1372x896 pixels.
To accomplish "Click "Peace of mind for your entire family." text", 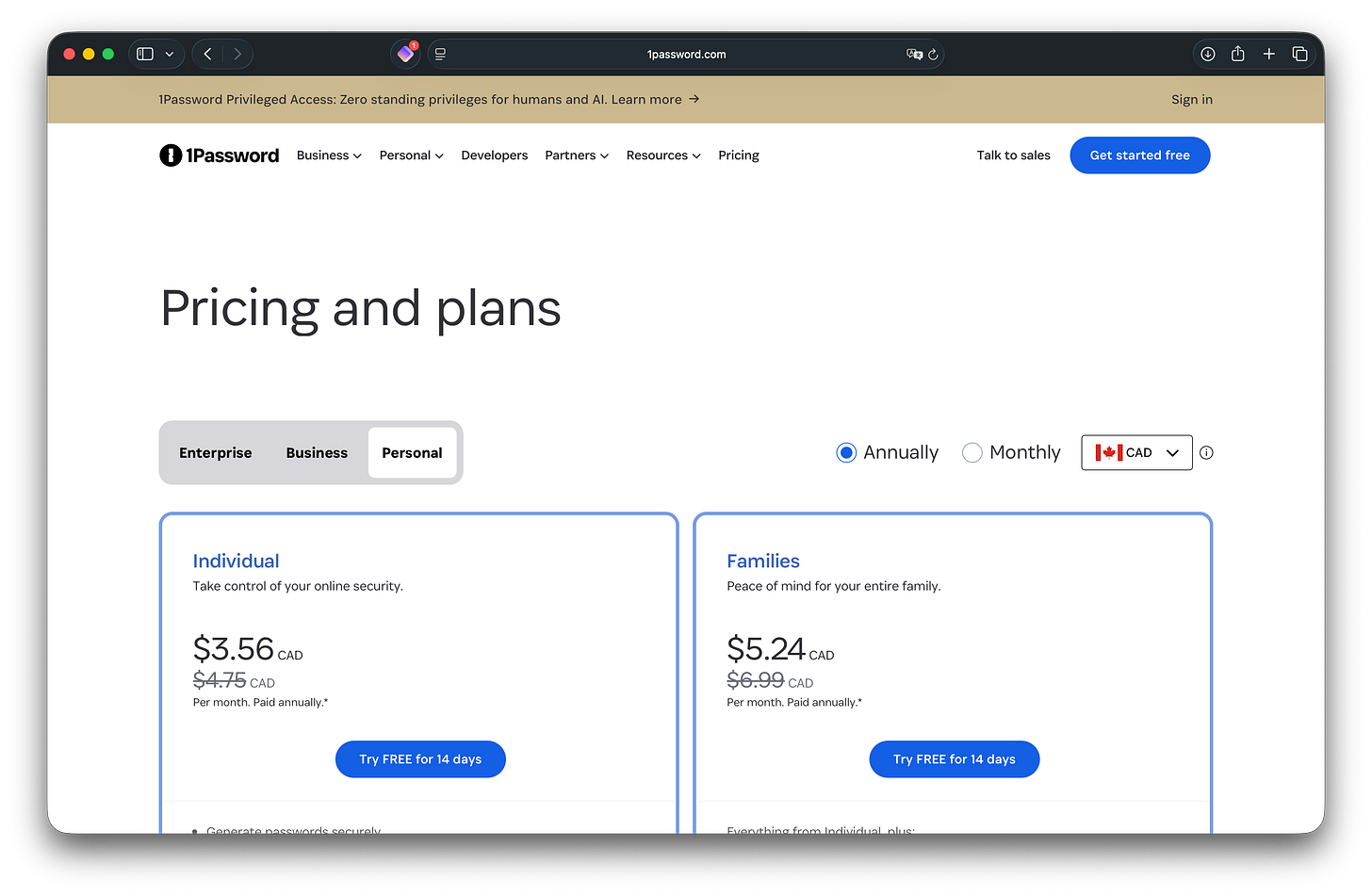I will point(834,586).
